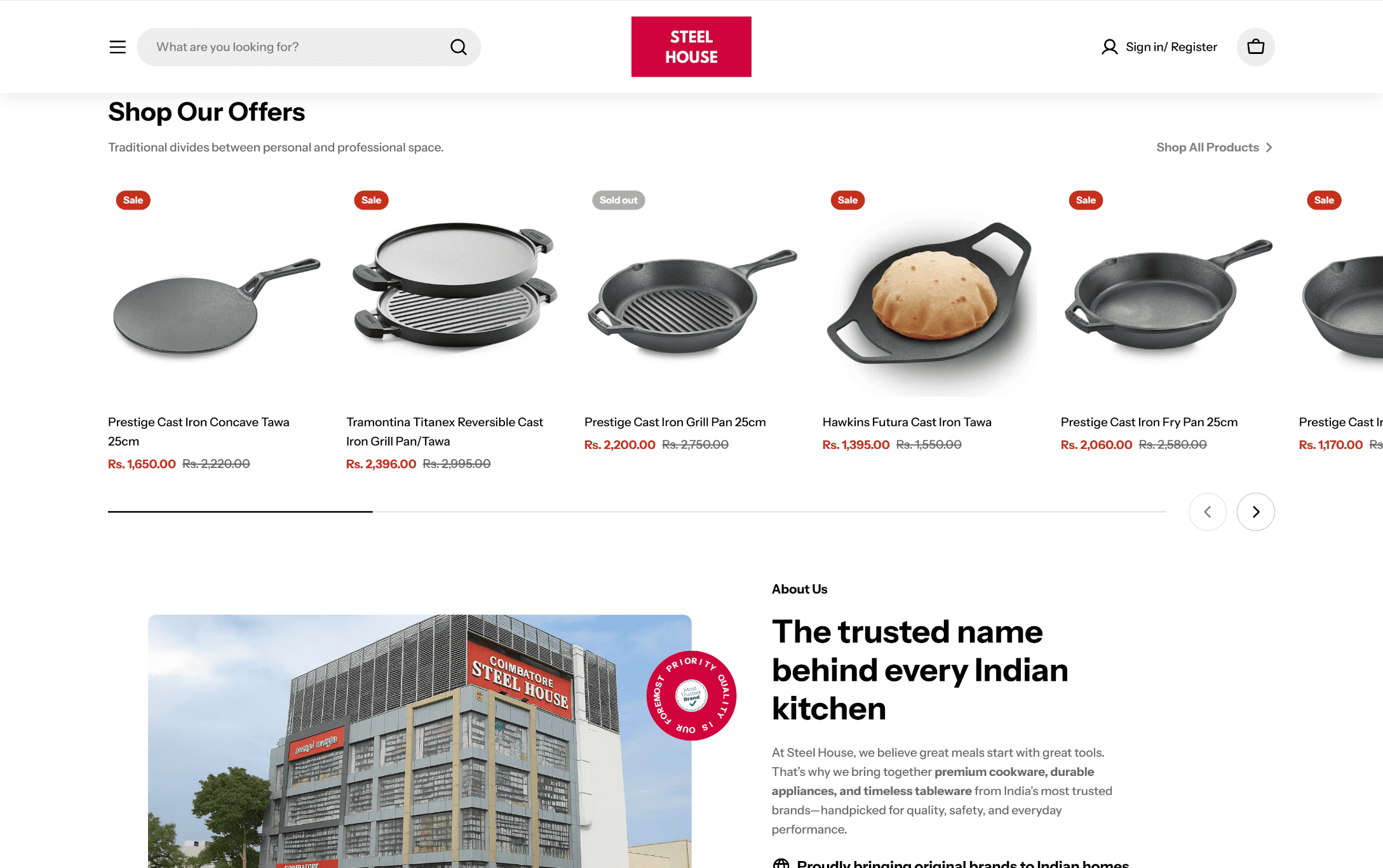Open Sign in/ Register
The height and width of the screenshot is (868, 1383).
click(x=1171, y=47)
